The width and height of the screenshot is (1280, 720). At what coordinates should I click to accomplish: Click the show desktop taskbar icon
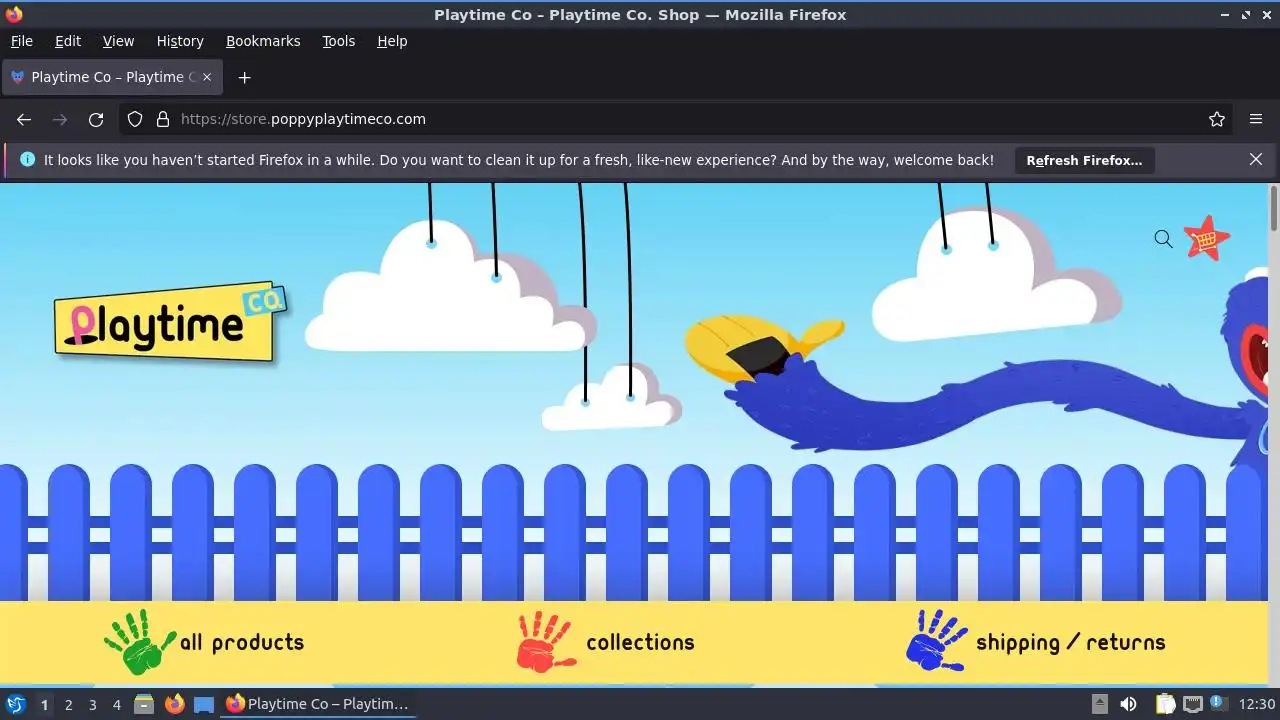coord(204,704)
